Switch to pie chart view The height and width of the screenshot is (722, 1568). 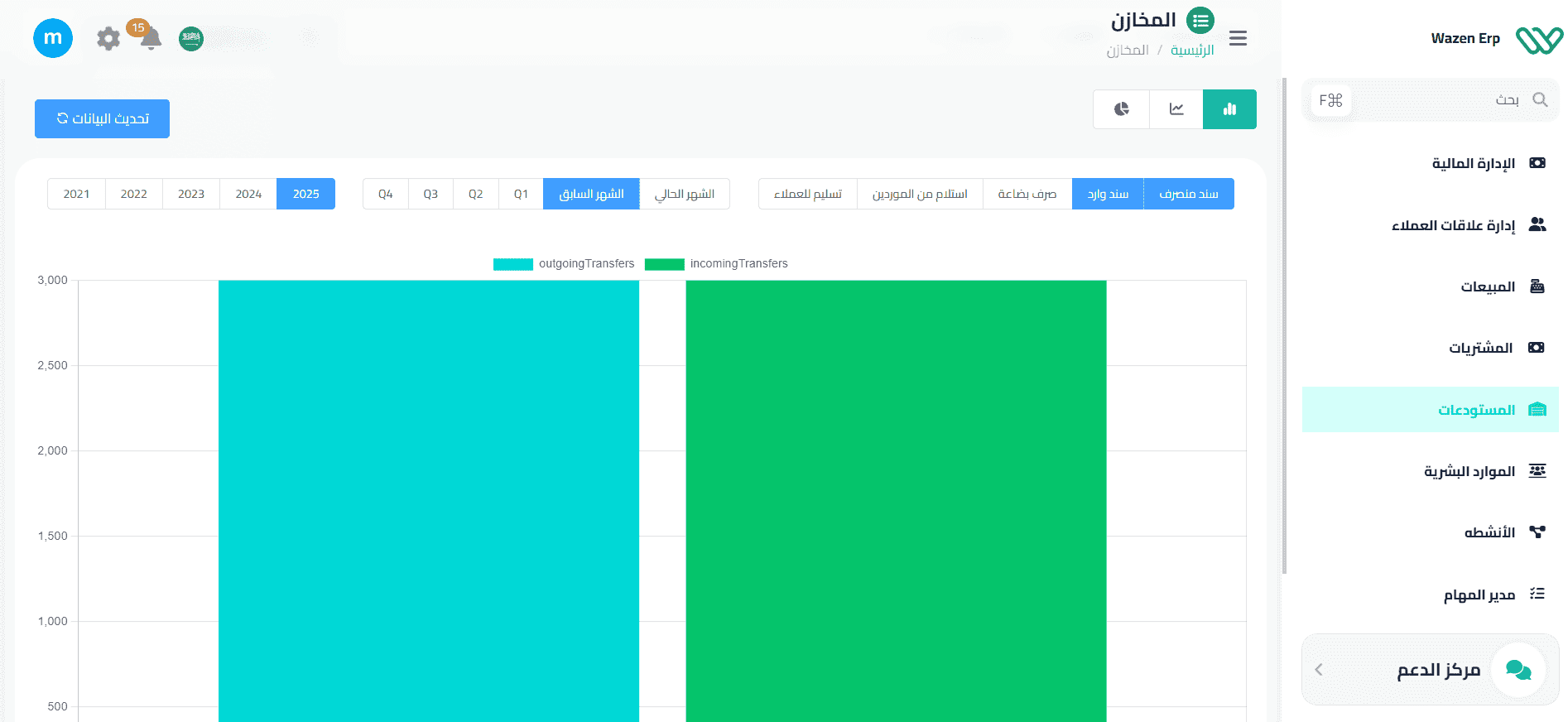(x=1122, y=109)
